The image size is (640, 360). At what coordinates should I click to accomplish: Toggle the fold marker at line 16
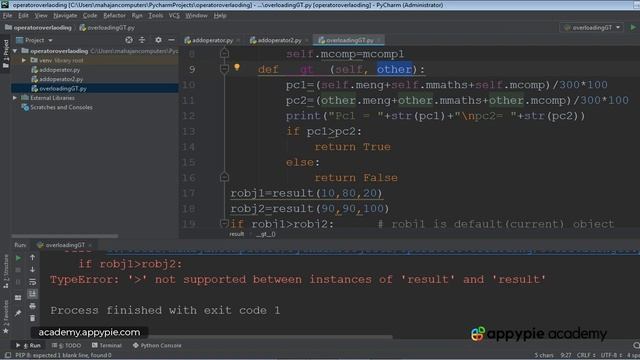(224, 177)
